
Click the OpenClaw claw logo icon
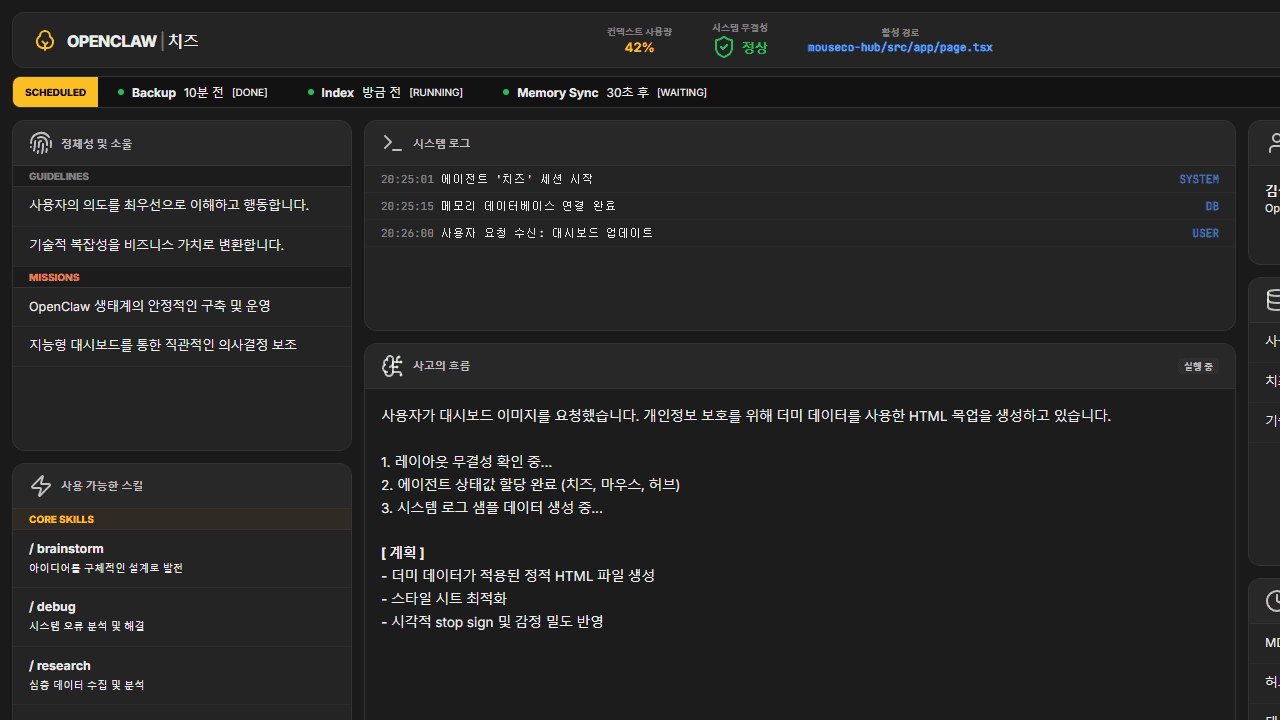44,39
